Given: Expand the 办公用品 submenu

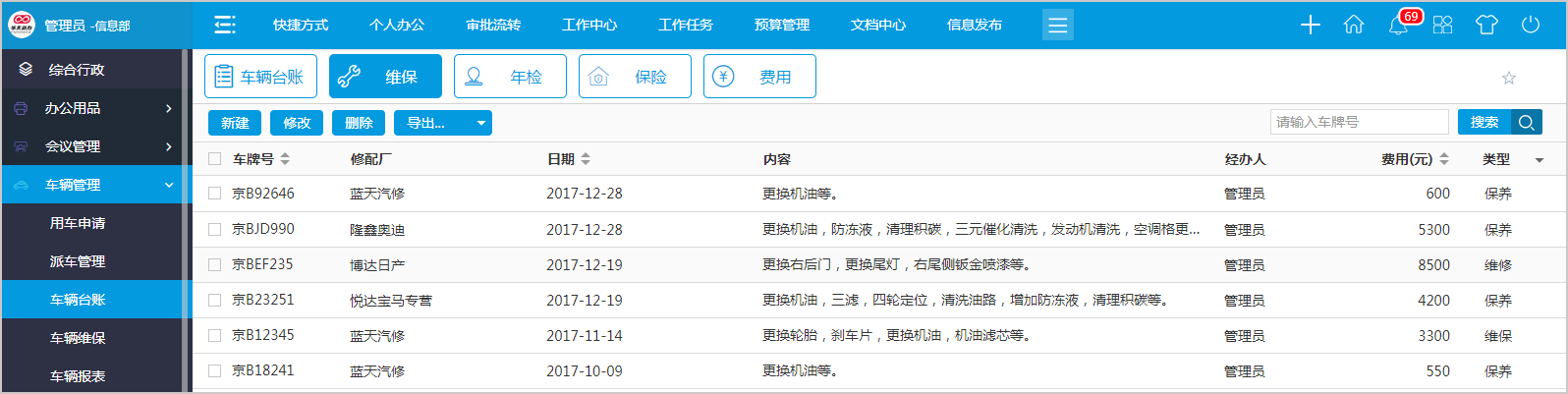Looking at the screenshot, I should (169, 108).
